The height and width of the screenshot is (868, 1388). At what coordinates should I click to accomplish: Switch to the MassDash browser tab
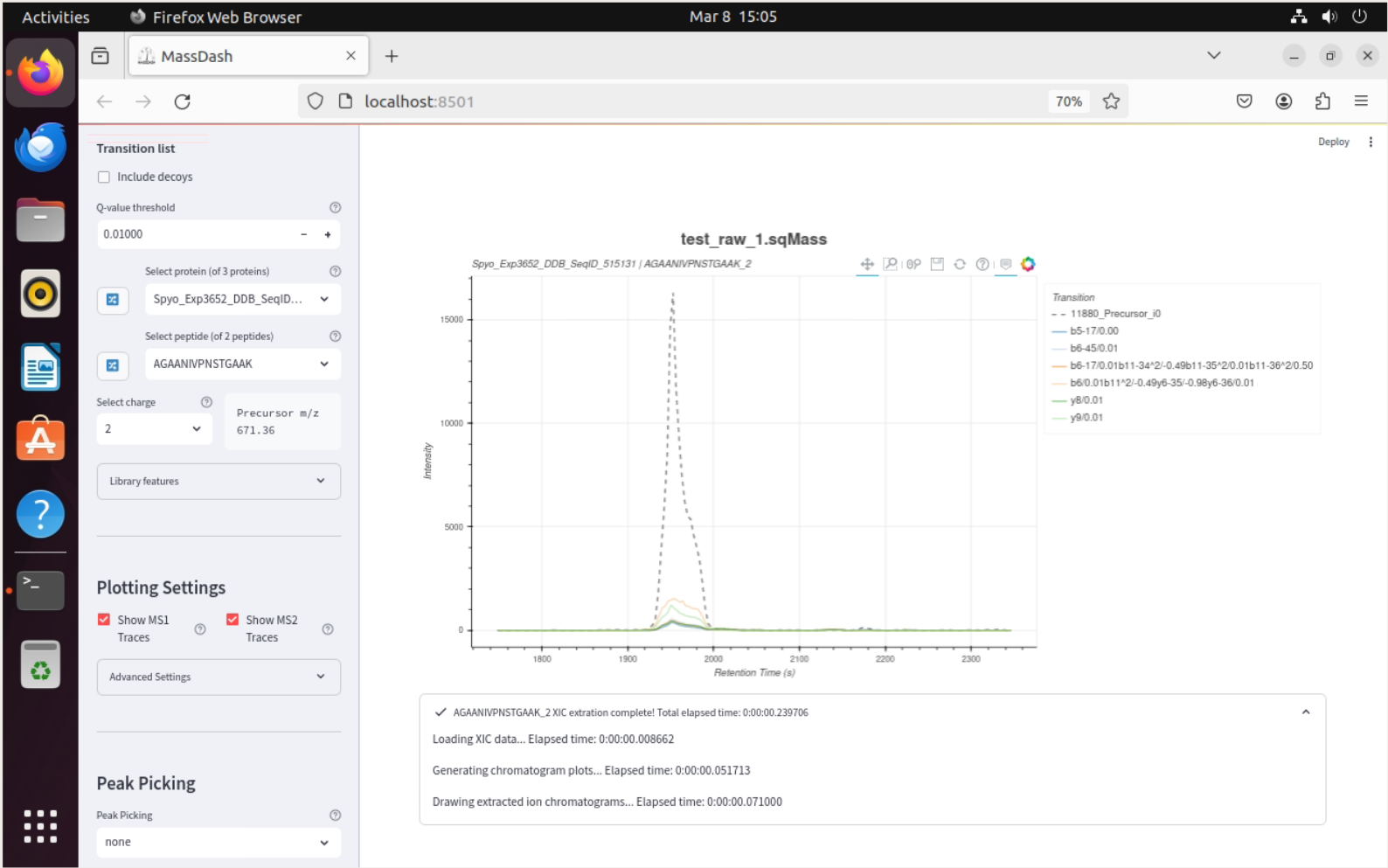tap(248, 56)
